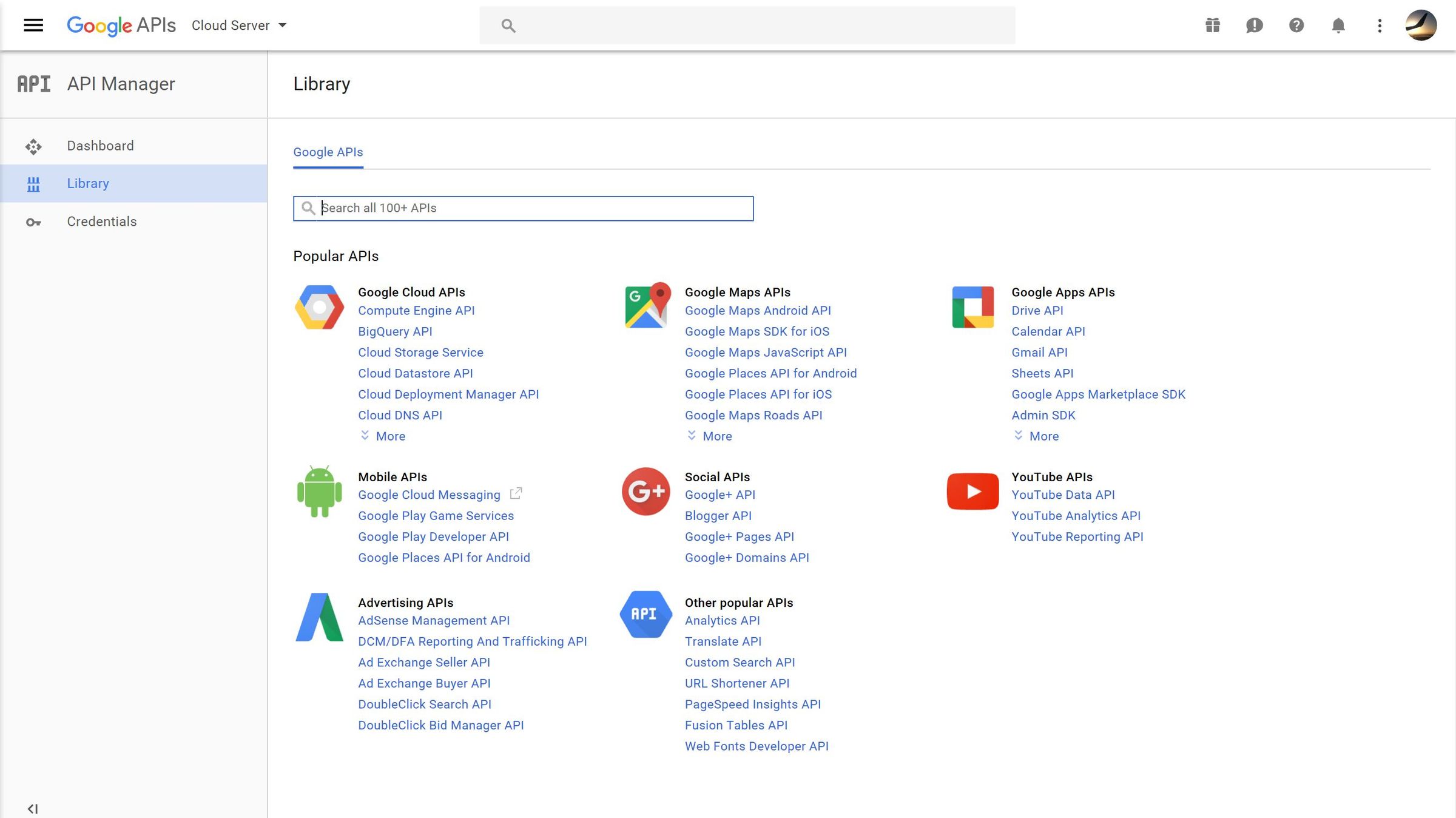Expand More under Google Maps APIs
1456x818 pixels.
coord(710,436)
